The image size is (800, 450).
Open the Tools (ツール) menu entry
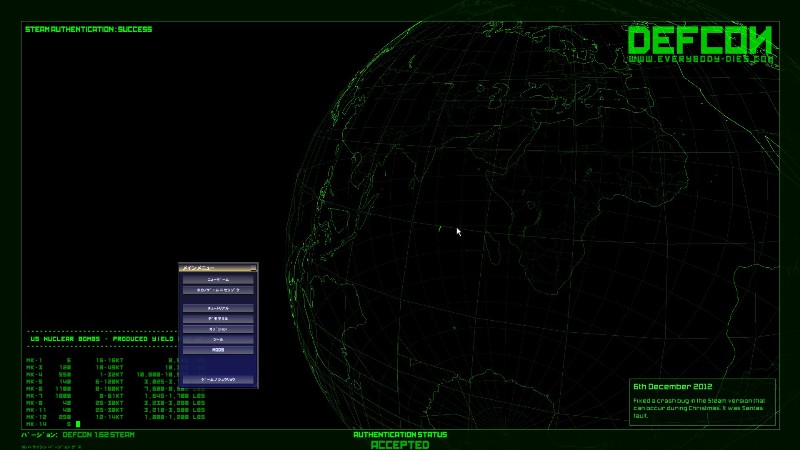tap(217, 340)
